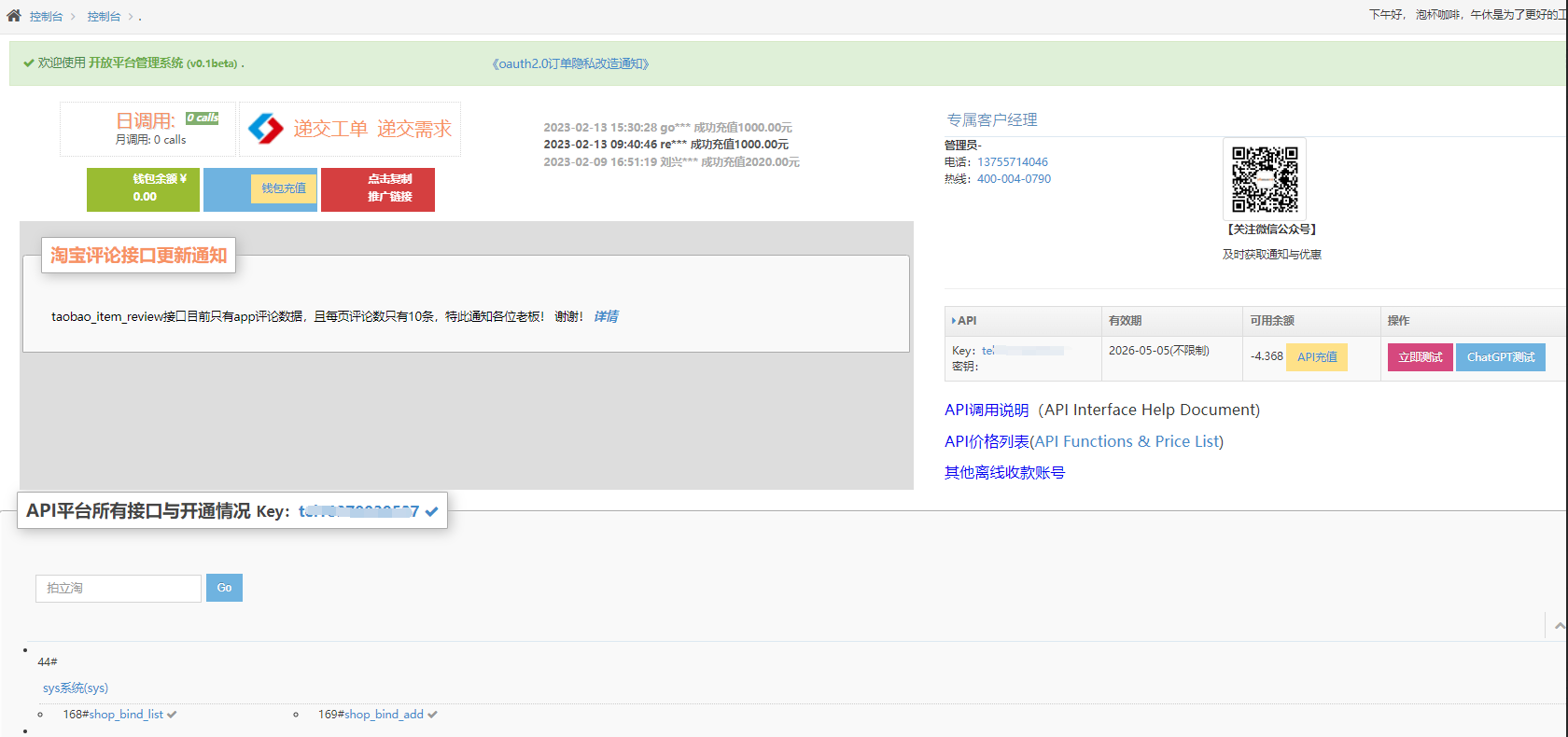Click checkmark next to shop_bind_add
The height and width of the screenshot is (737, 1568).
[x=432, y=715]
